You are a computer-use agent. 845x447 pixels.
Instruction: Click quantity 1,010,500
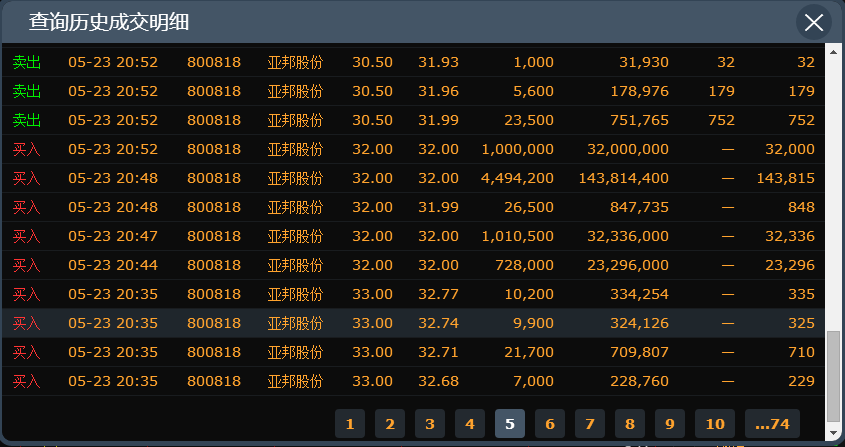pyautogui.click(x=517, y=236)
